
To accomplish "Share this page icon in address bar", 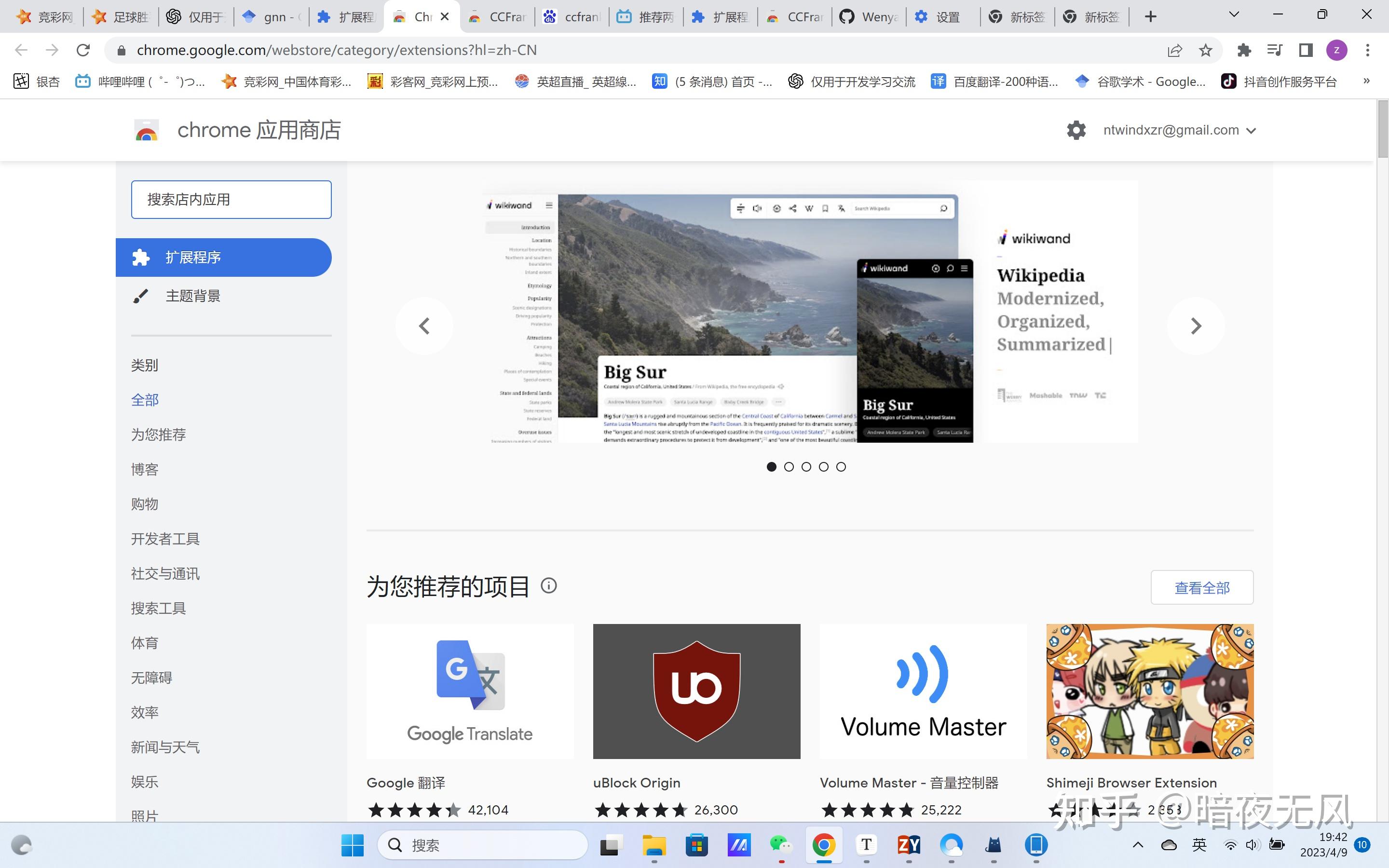I will (x=1175, y=51).
